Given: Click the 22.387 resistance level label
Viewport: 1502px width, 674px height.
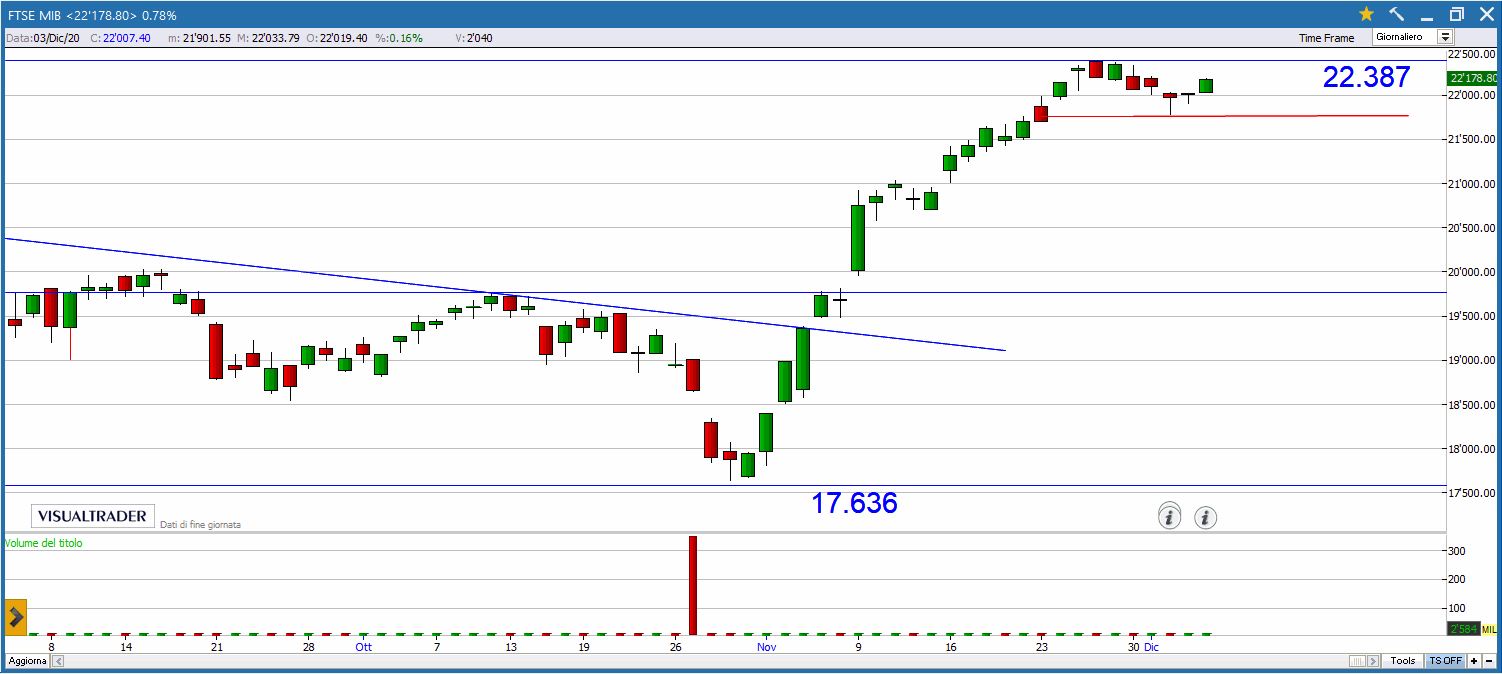Looking at the screenshot, I should pyautogui.click(x=1366, y=77).
